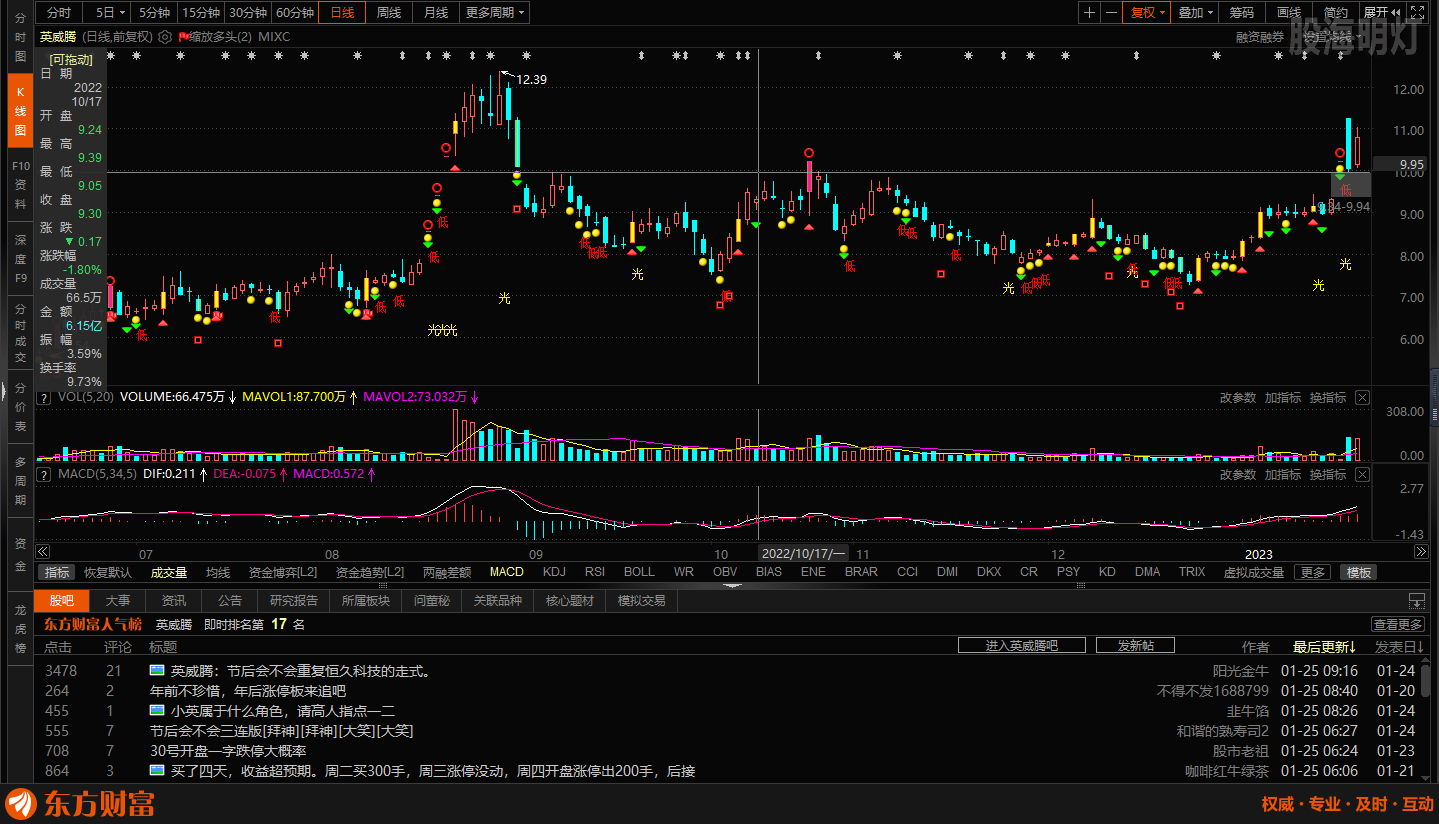The width and height of the screenshot is (1439, 824).
Task: Select 分时 chart period
Action: click(x=59, y=12)
